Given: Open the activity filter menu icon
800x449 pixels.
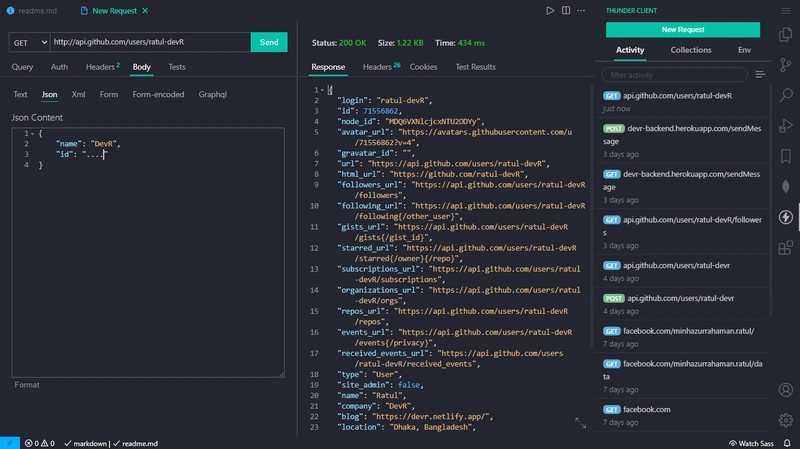Looking at the screenshot, I should pos(760,75).
